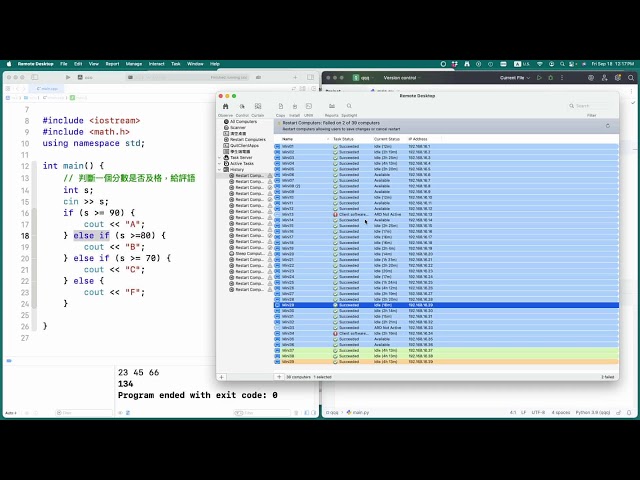The image size is (640, 480).
Task: Click the UNIX command icon in Remote Desktop
Action: click(309, 107)
